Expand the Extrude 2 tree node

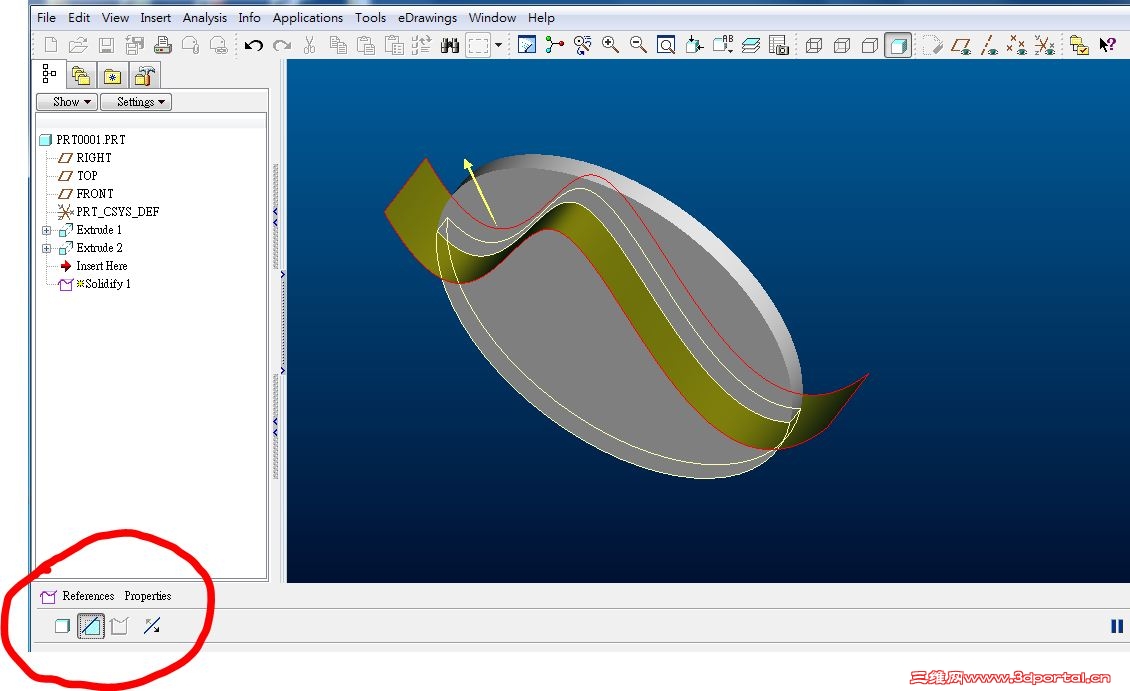46,249
